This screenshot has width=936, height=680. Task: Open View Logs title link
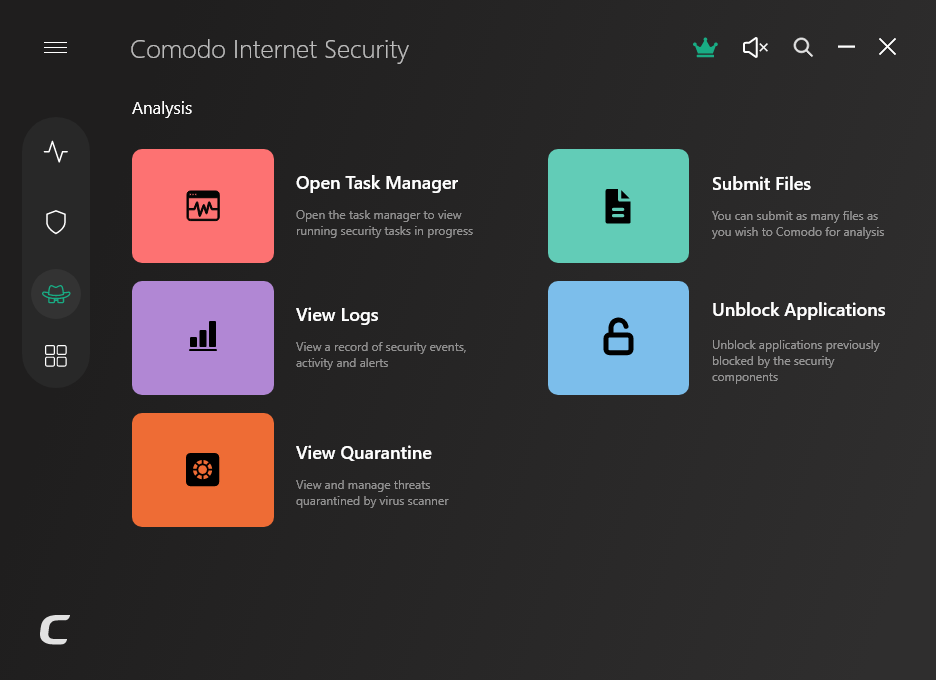[x=337, y=315]
